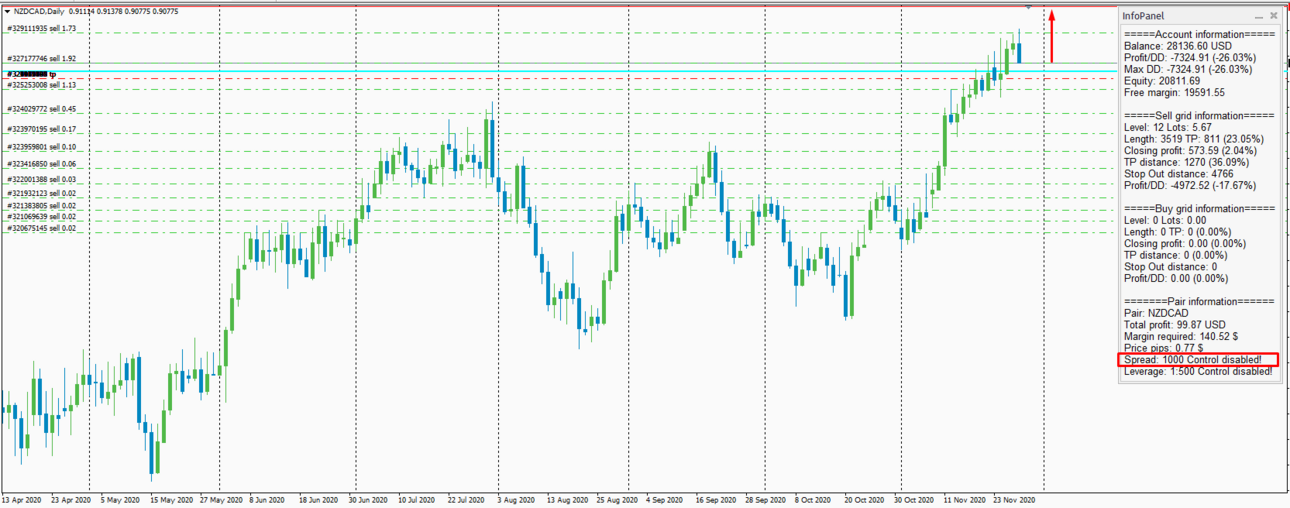1290x508 pixels.
Task: Select order #323959801 sell 0.10 label
Action: (41, 147)
